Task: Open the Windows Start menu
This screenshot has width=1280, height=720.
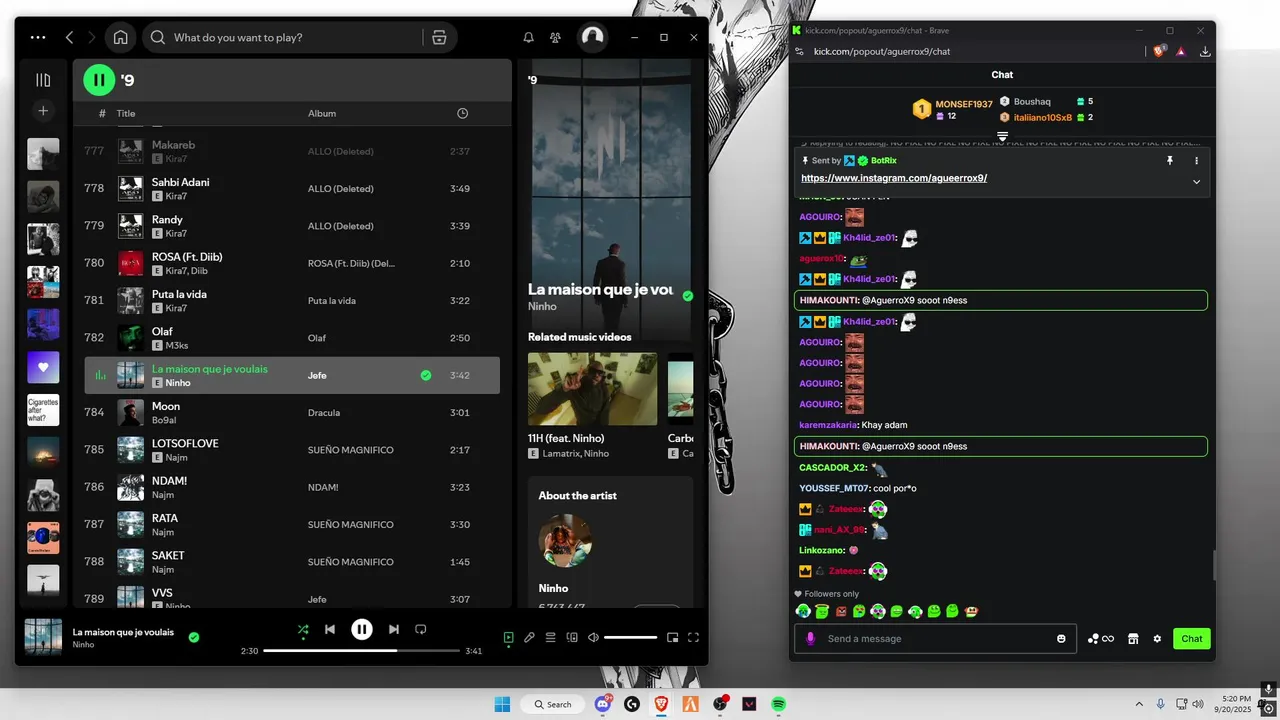Action: (502, 704)
